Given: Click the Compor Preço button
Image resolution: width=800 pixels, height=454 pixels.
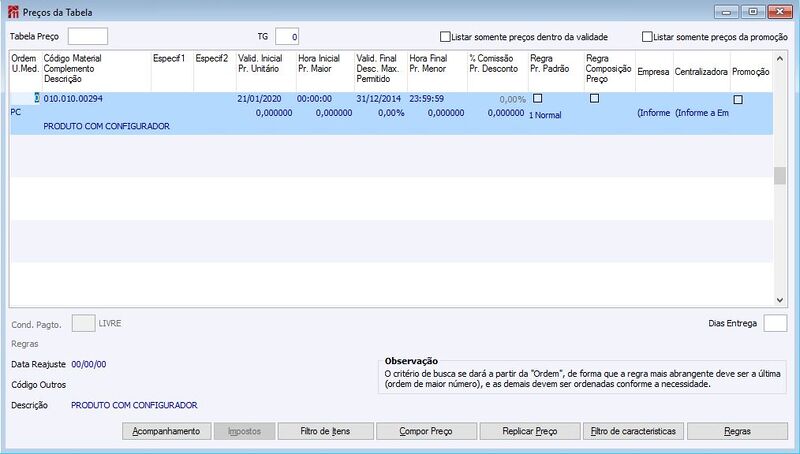Looking at the screenshot, I should point(426,431).
